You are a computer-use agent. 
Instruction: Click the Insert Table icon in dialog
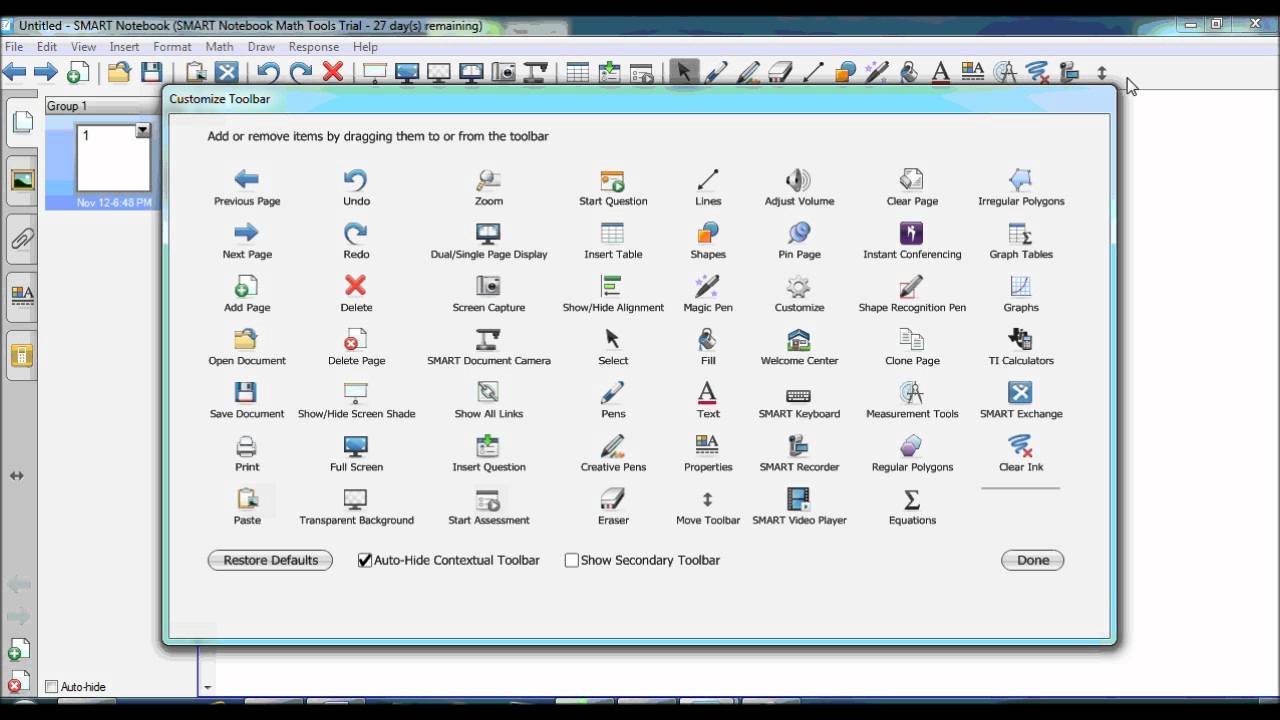[612, 233]
